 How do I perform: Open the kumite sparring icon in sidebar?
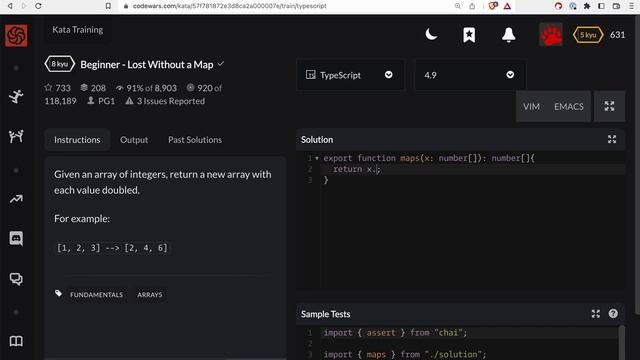click(16, 136)
